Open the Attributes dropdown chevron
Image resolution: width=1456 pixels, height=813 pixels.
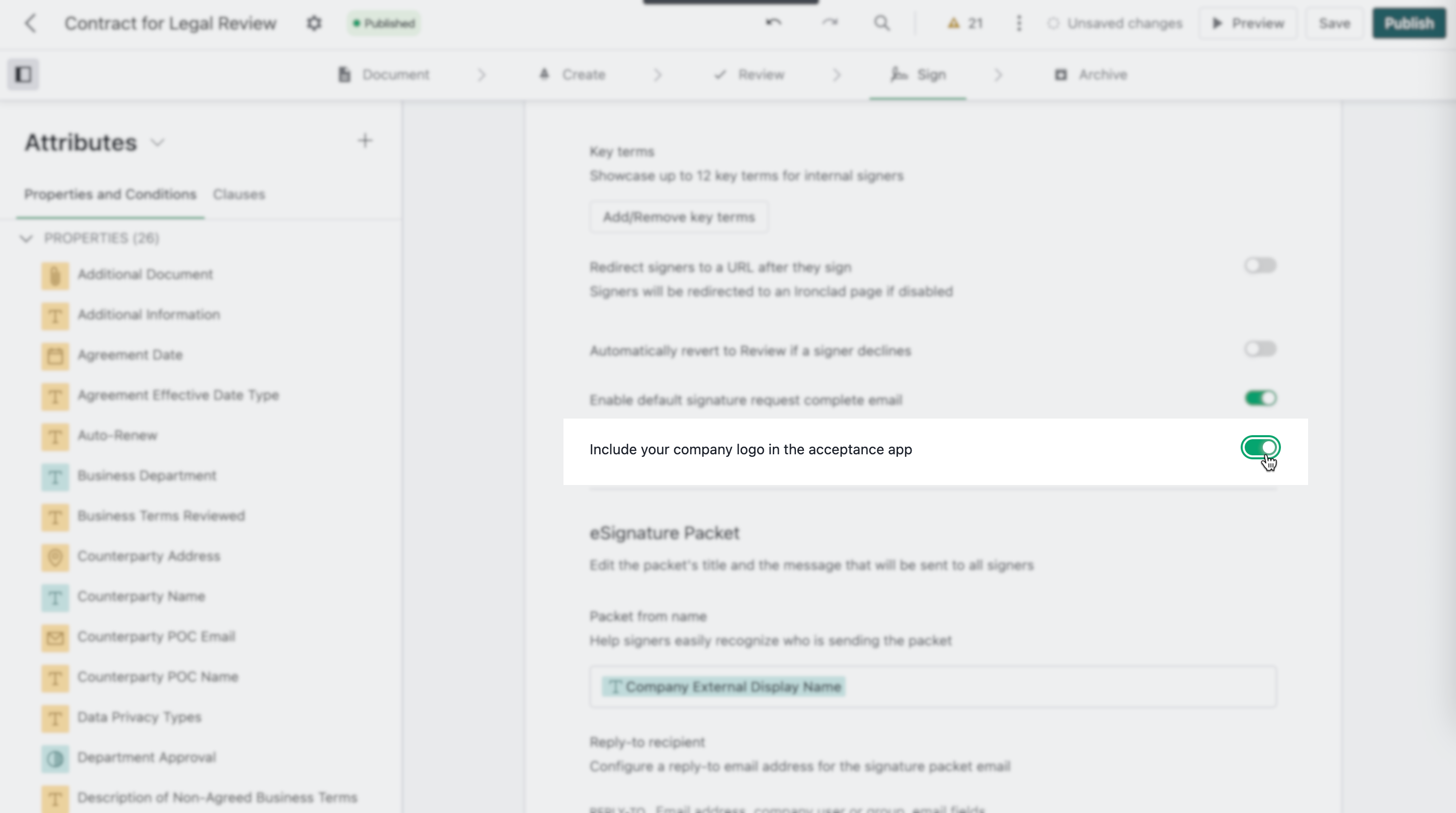157,143
